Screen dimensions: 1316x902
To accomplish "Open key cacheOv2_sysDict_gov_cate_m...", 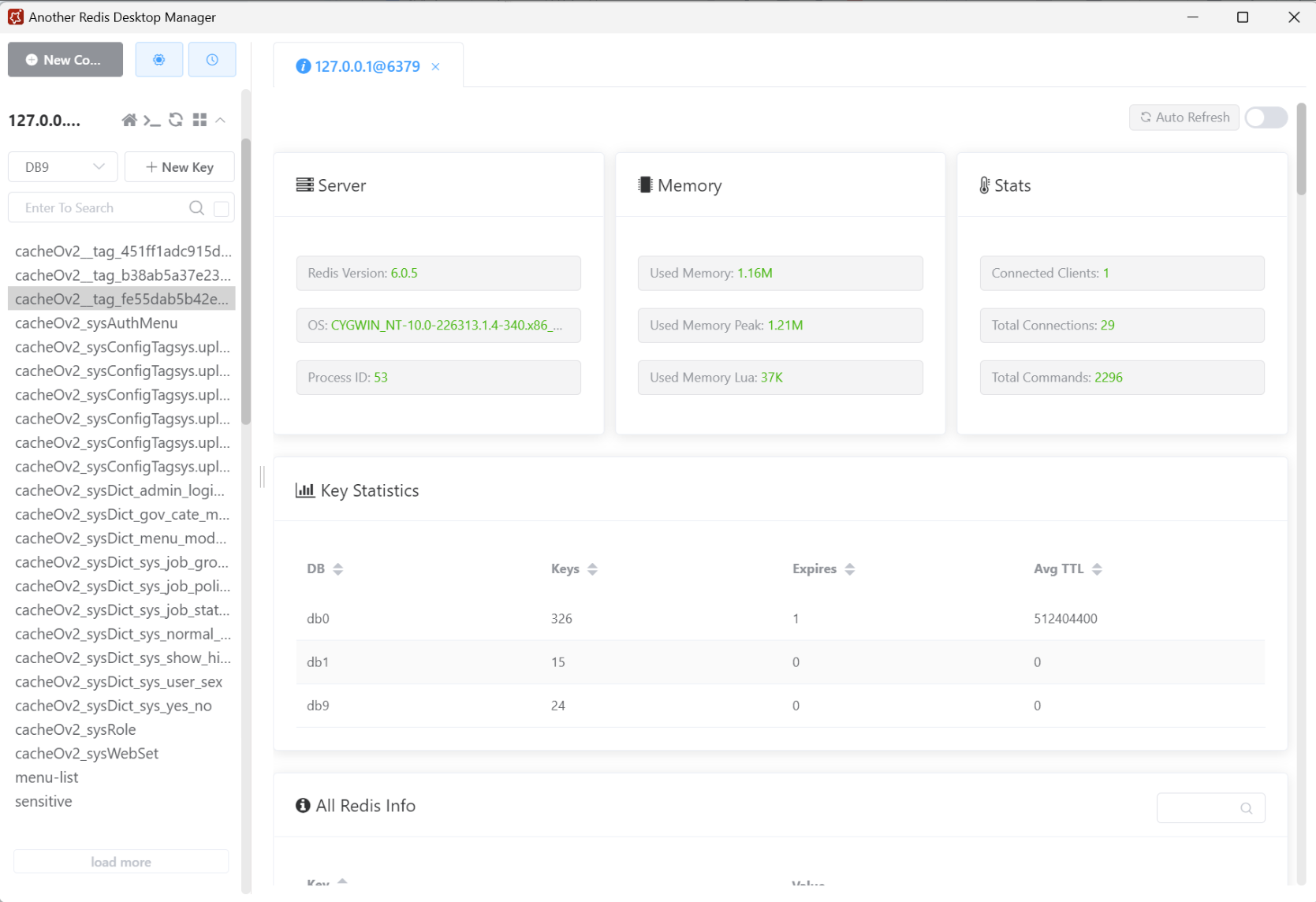I will pyautogui.click(x=122, y=514).
